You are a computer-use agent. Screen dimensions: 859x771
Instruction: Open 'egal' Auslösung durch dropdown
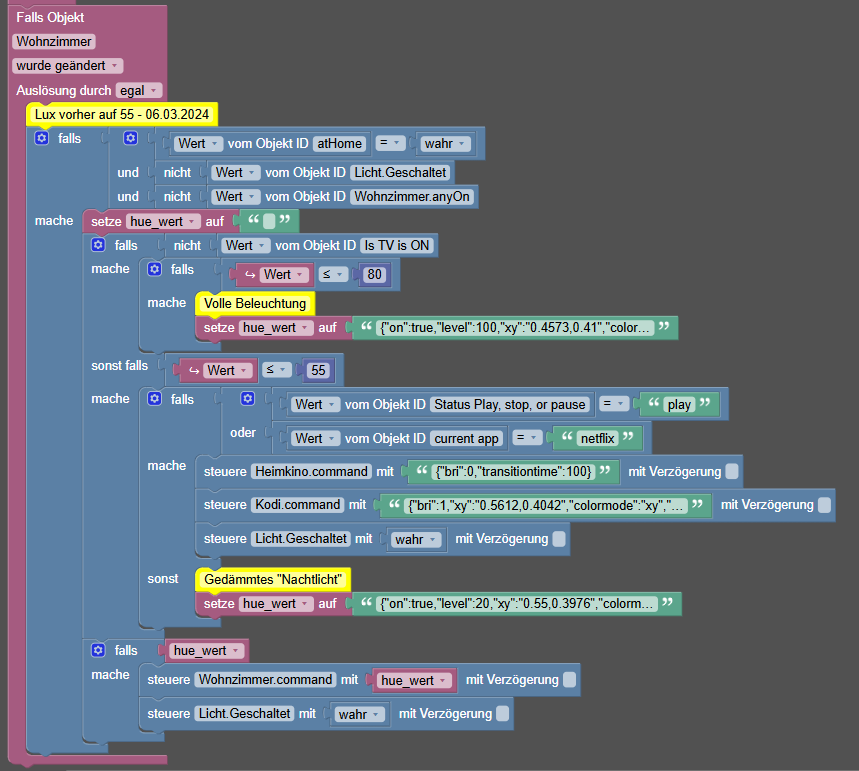pos(139,90)
